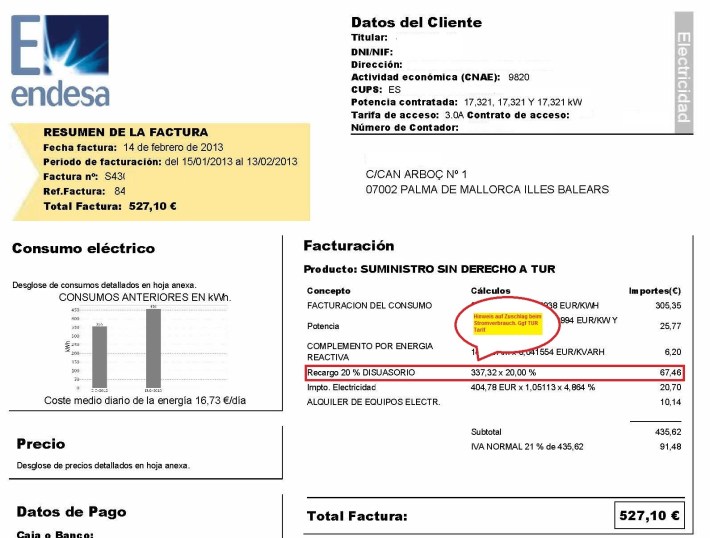Click VAT amount '91,48'
The height and width of the screenshot is (538, 710).
[671, 447]
